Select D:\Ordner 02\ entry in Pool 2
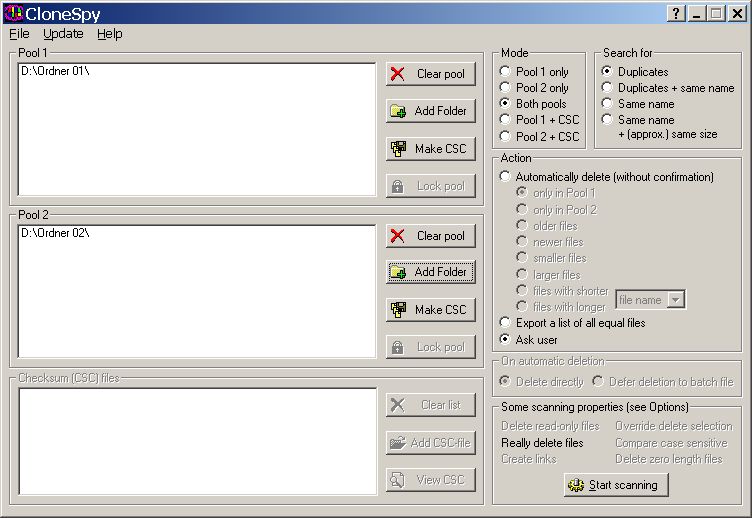 coord(55,233)
